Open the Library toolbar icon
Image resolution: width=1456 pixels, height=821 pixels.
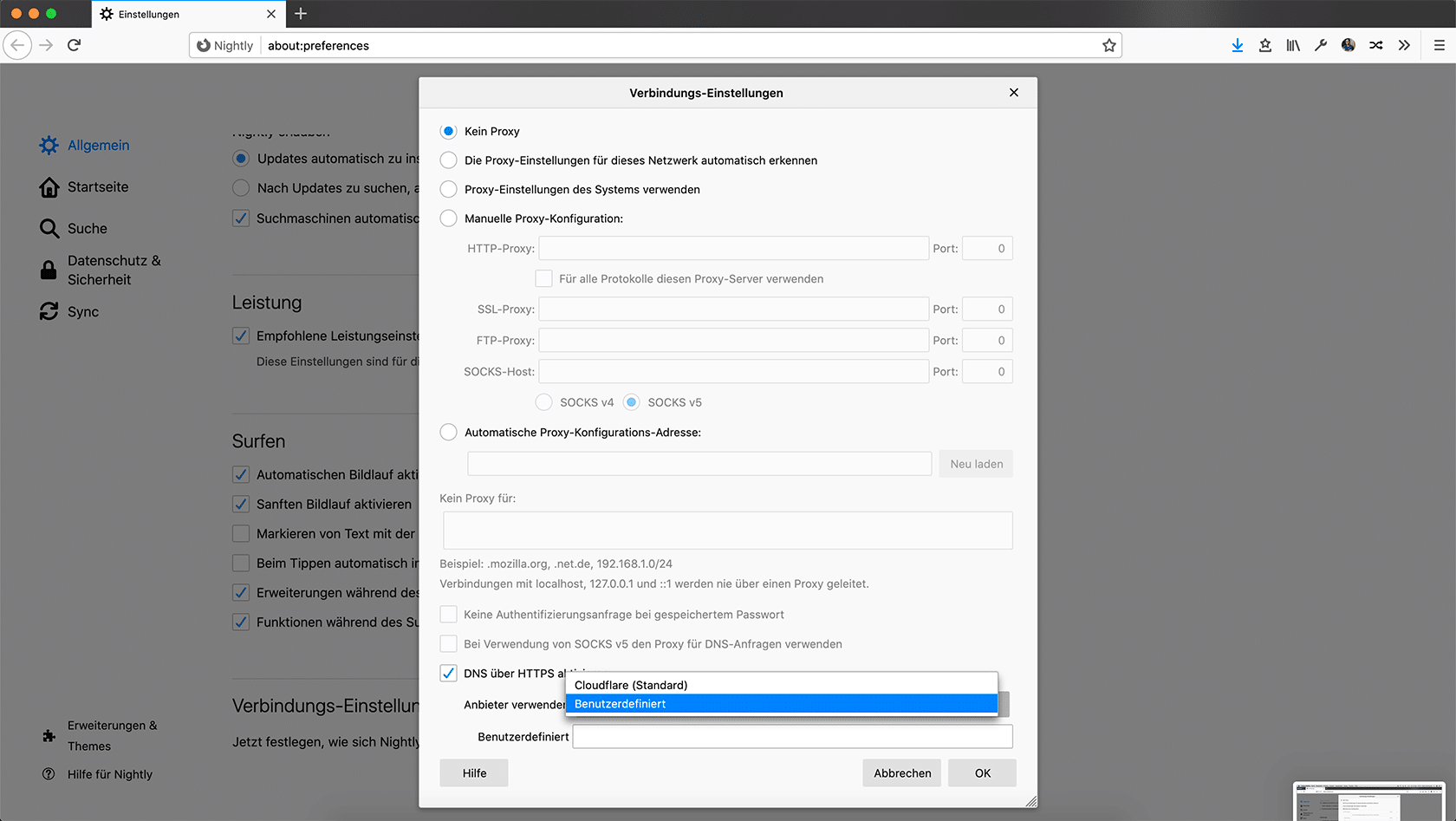(x=1292, y=45)
